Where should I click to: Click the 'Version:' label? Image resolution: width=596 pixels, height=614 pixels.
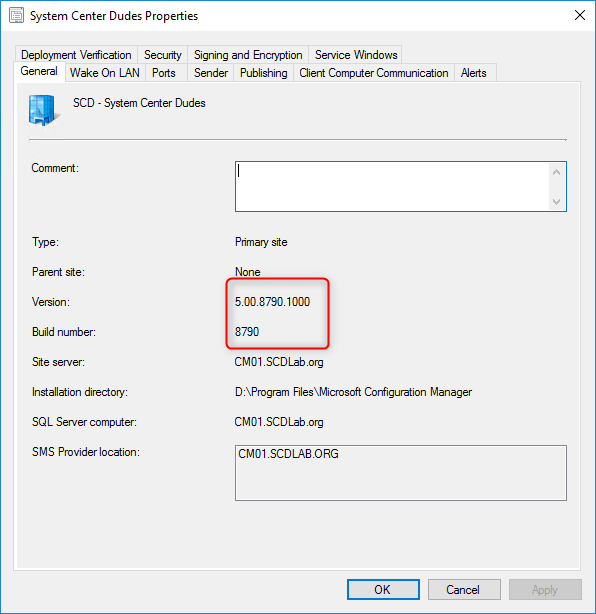coord(51,302)
